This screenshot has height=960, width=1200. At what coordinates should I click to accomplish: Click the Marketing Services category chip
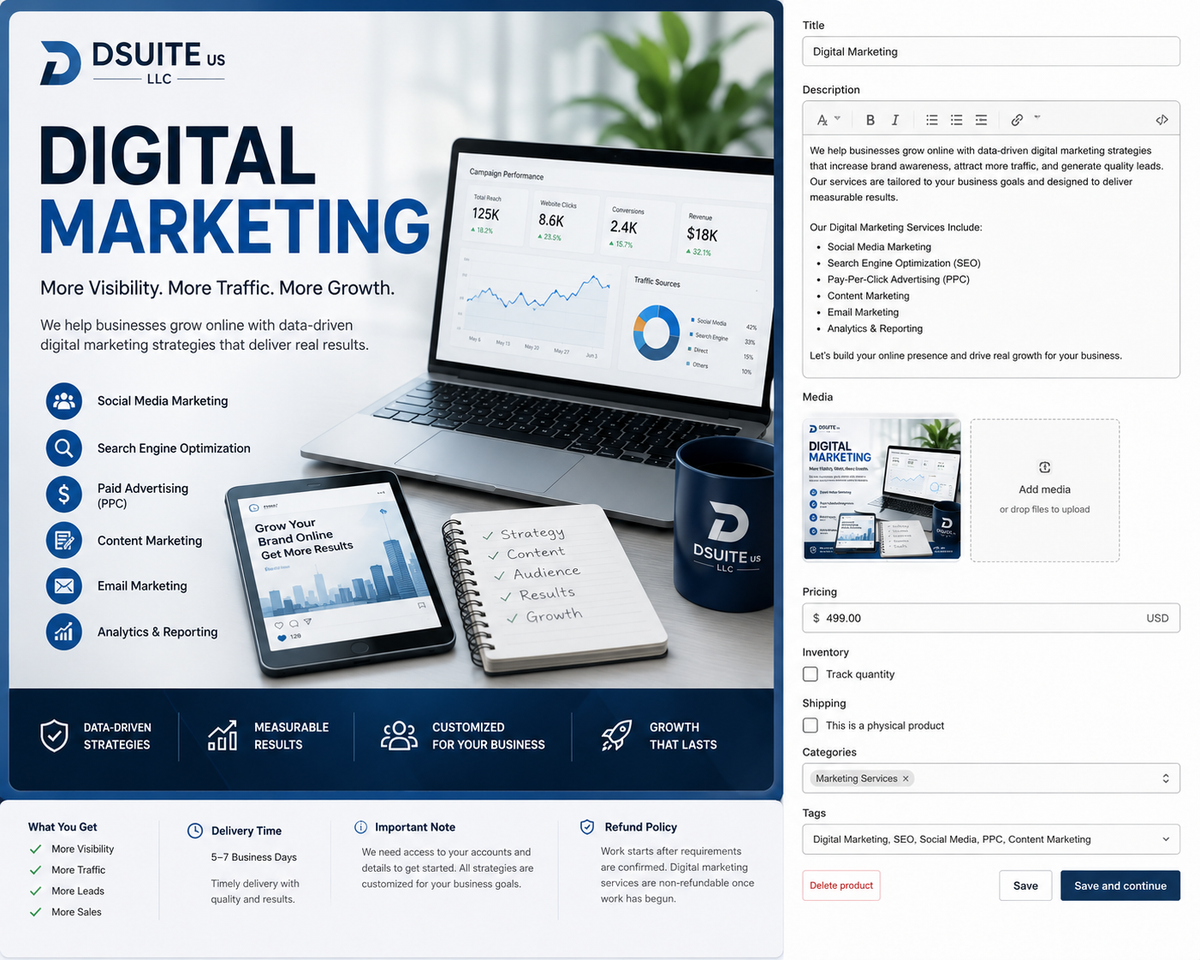[x=862, y=778]
